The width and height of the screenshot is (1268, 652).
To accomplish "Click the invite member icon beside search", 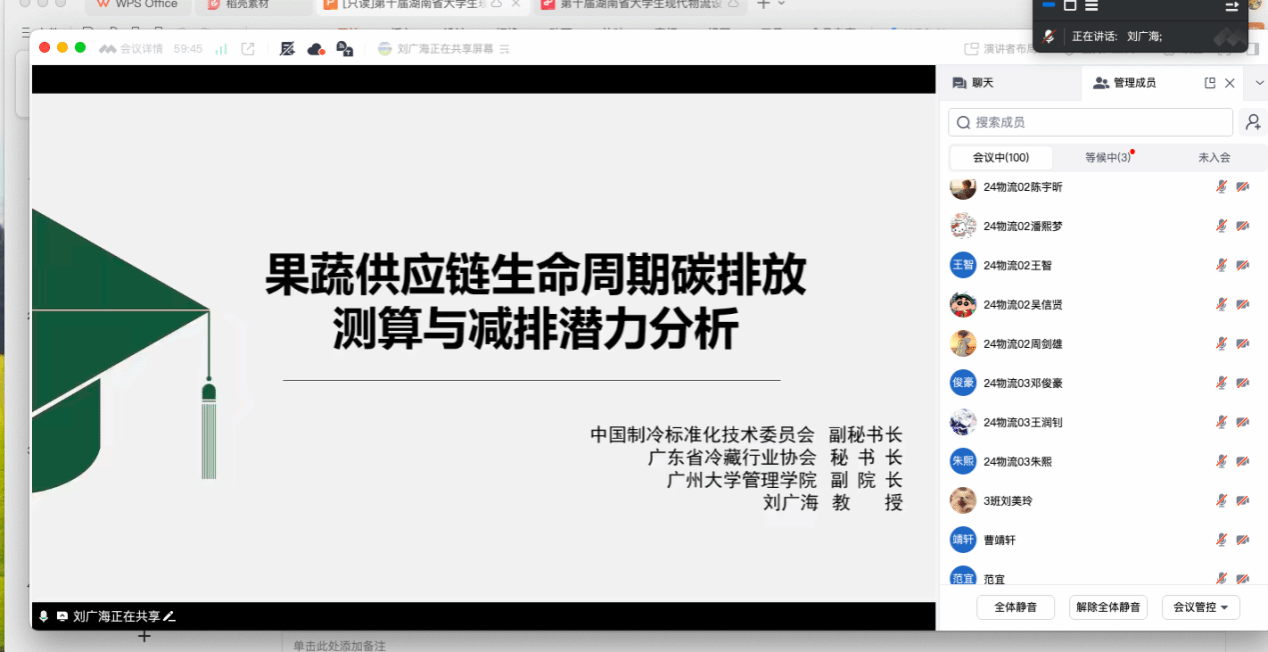I will 1252,122.
